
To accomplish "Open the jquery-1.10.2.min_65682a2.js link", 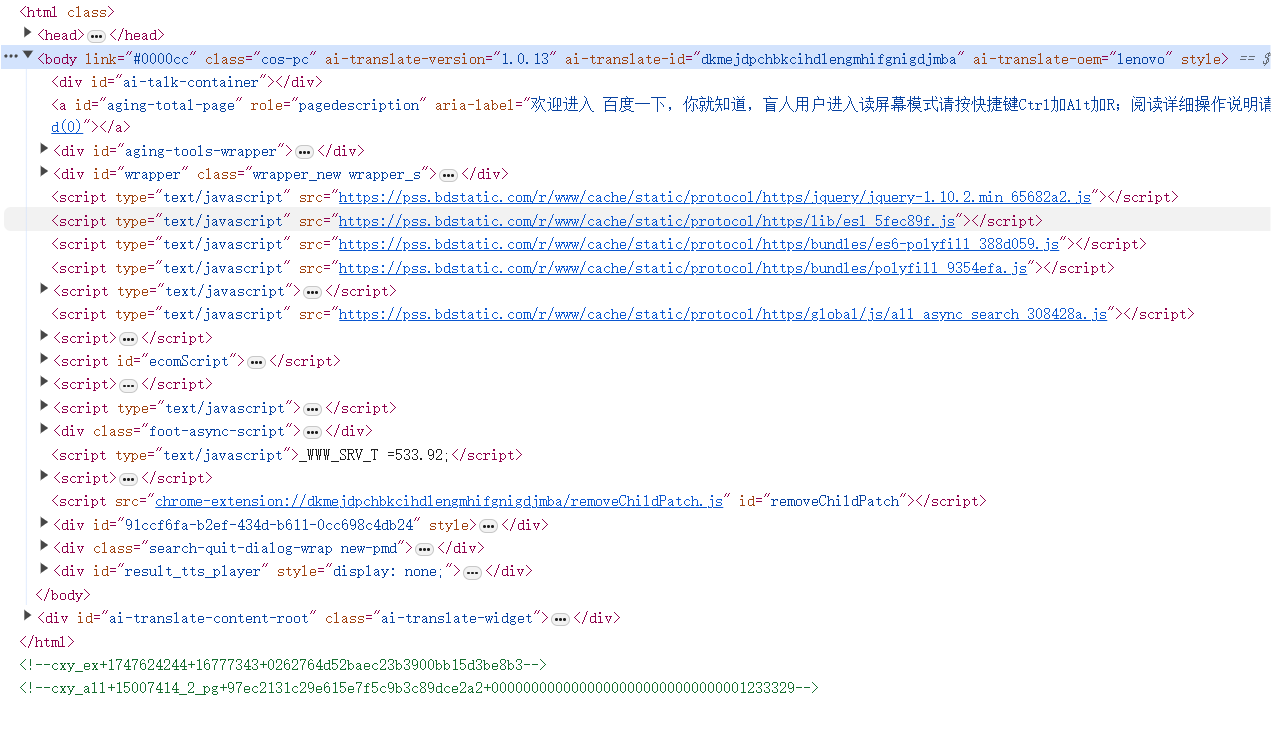I will click(x=715, y=197).
